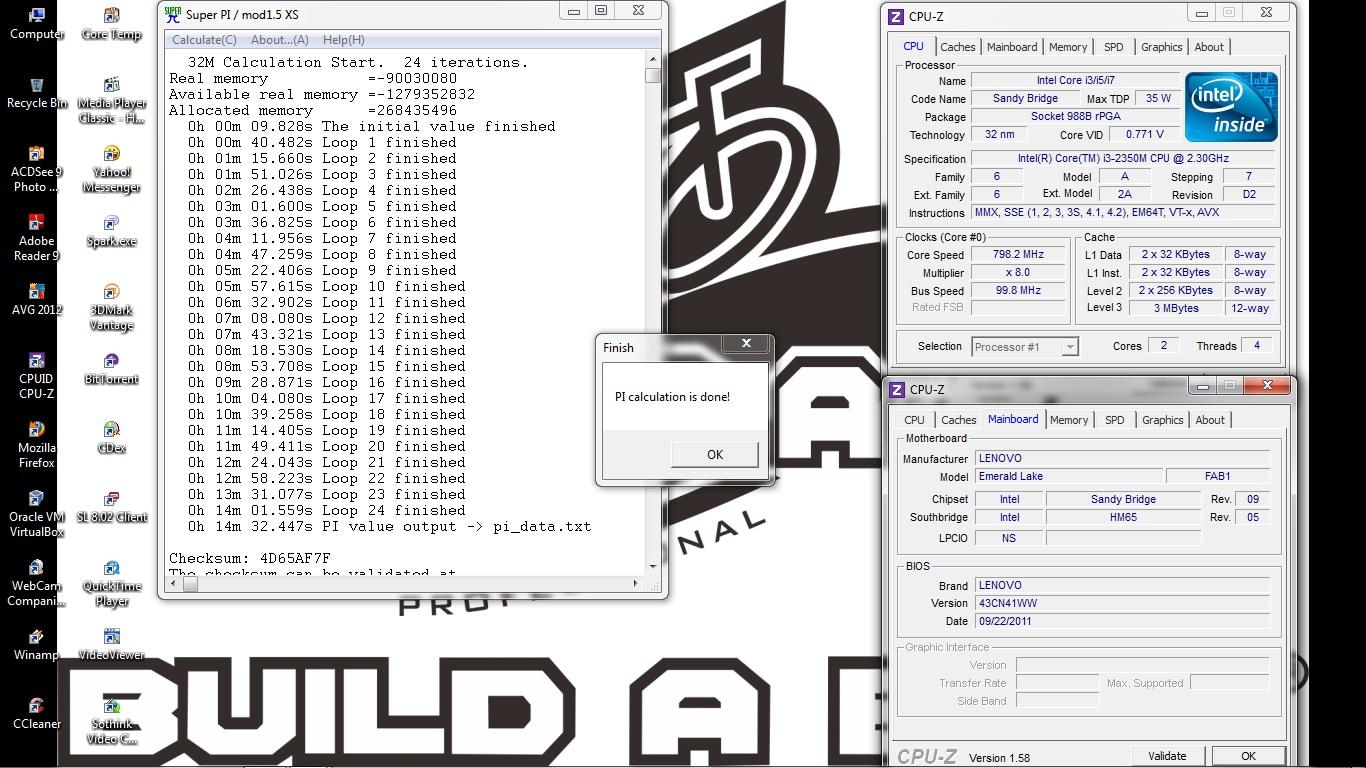Launch Media Player Classic shortcut
Image resolution: width=1366 pixels, height=768 pixels.
point(111,100)
